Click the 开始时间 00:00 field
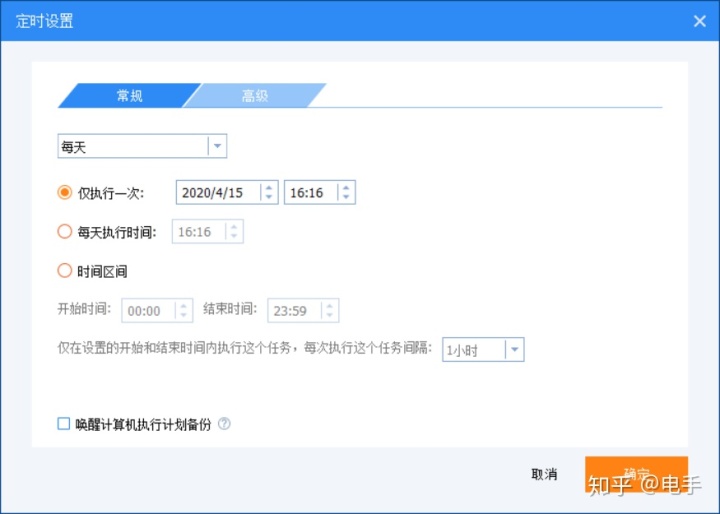720x514 pixels. click(x=157, y=311)
